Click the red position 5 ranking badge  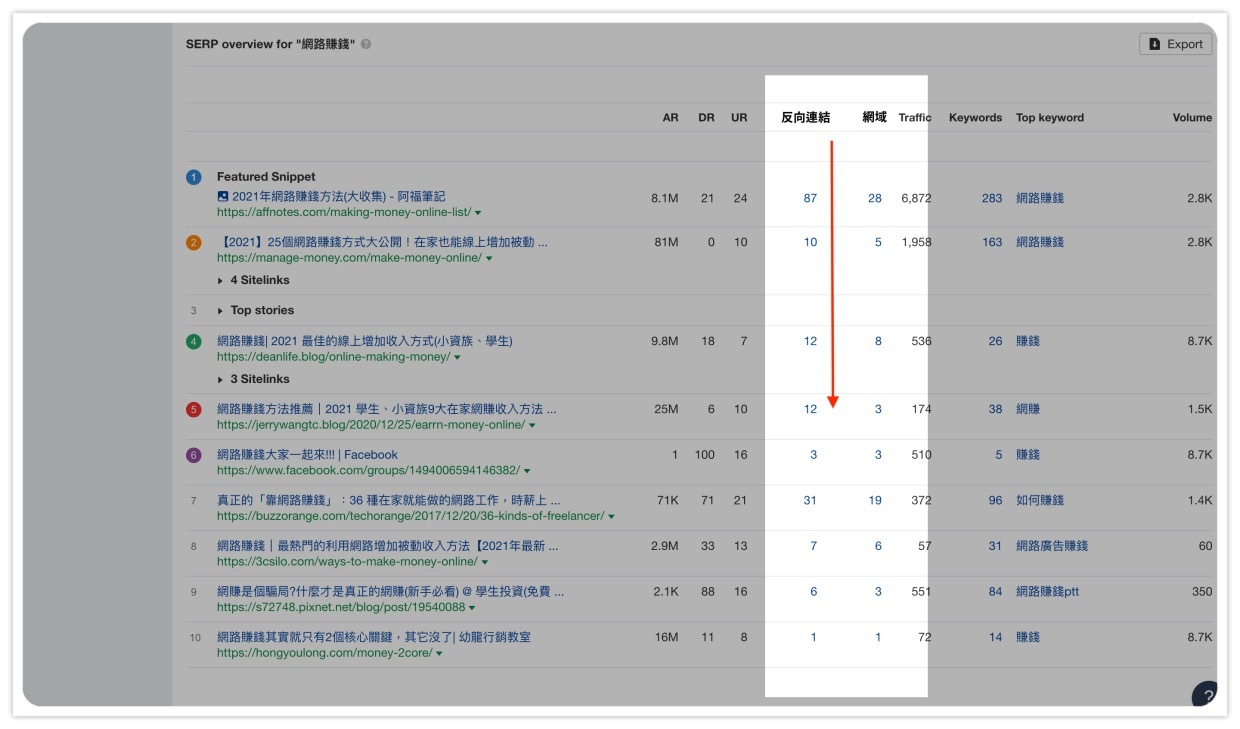point(192,407)
